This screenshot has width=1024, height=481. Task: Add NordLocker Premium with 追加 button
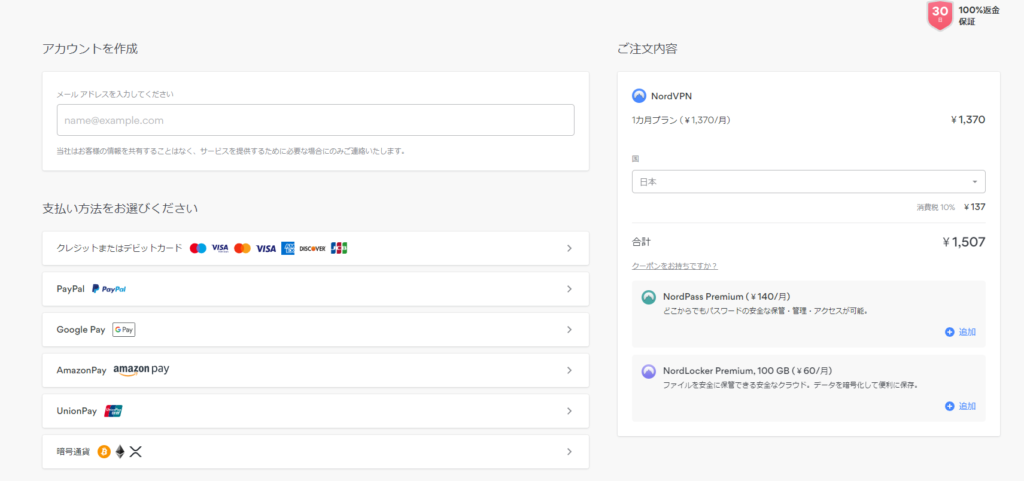[960, 406]
